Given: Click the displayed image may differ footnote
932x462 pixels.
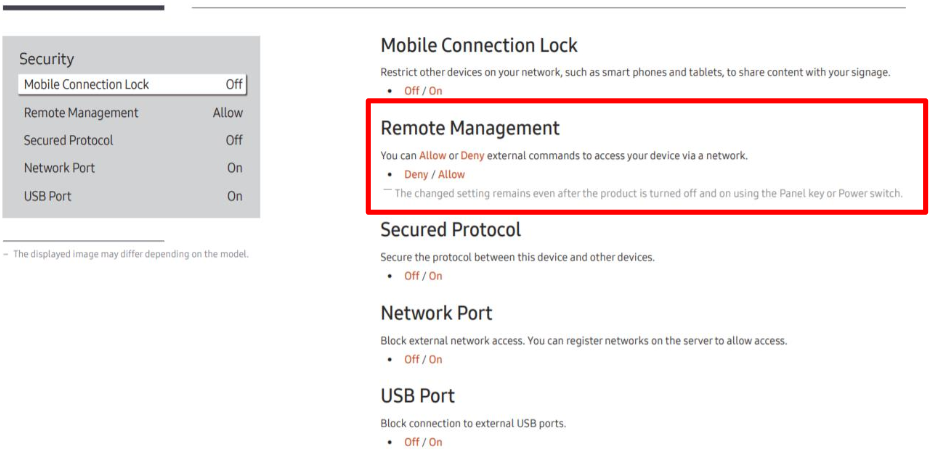Looking at the screenshot, I should click(130, 254).
